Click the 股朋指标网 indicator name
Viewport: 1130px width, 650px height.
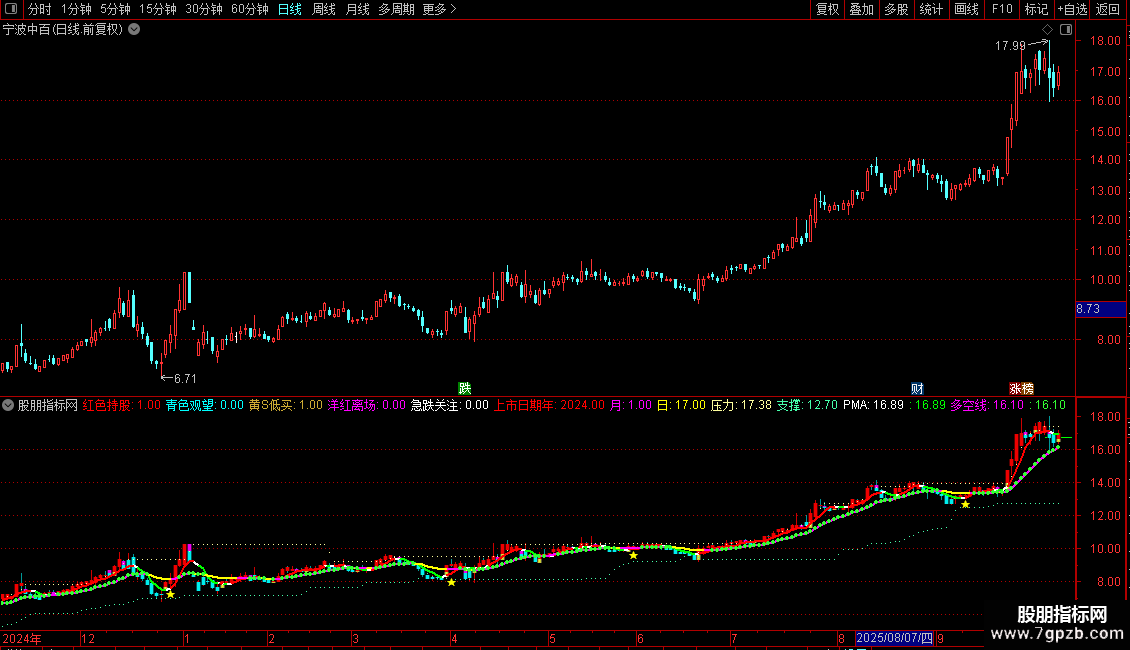pos(48,405)
